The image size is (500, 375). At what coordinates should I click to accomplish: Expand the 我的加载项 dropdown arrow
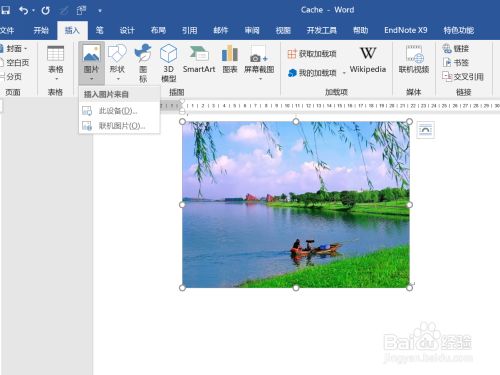point(344,73)
